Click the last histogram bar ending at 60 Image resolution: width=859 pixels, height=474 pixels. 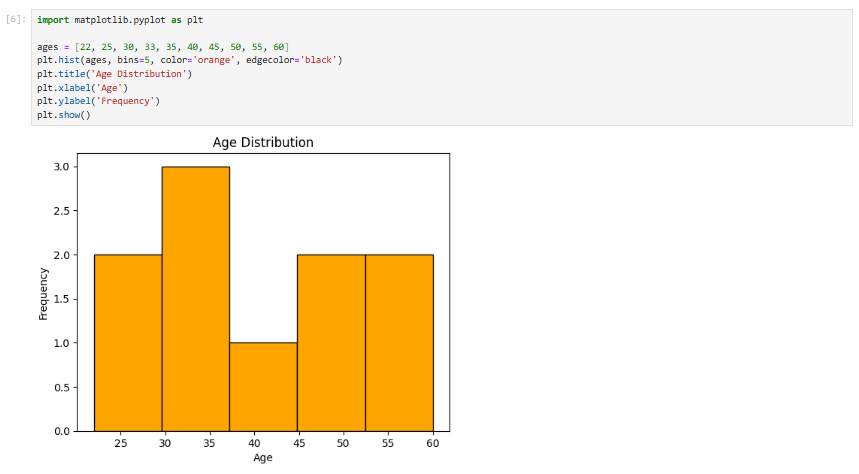(399, 343)
